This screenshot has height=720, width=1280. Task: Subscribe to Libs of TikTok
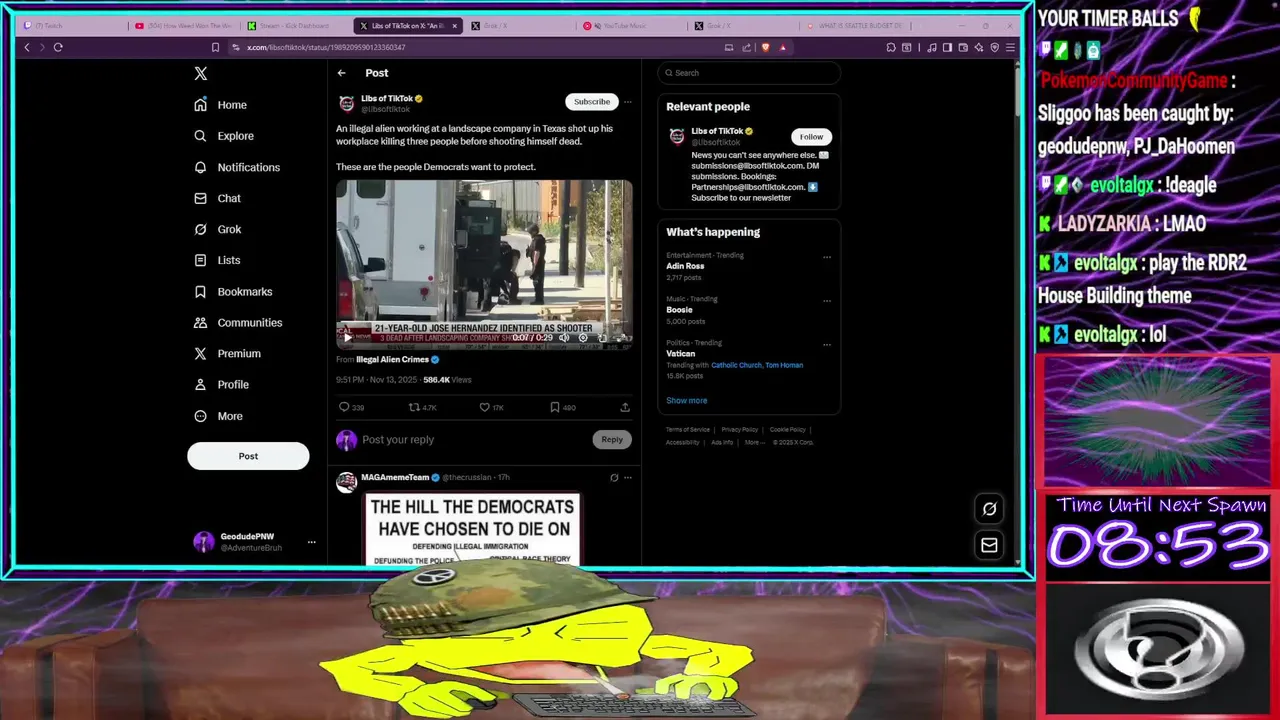pyautogui.click(x=592, y=101)
